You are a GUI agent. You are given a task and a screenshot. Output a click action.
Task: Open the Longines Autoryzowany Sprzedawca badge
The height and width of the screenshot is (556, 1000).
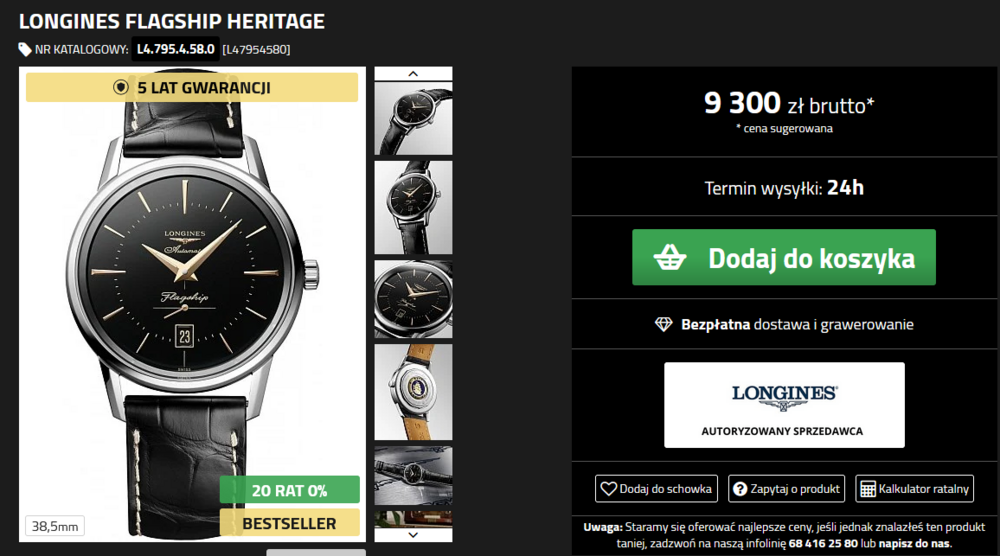point(784,405)
